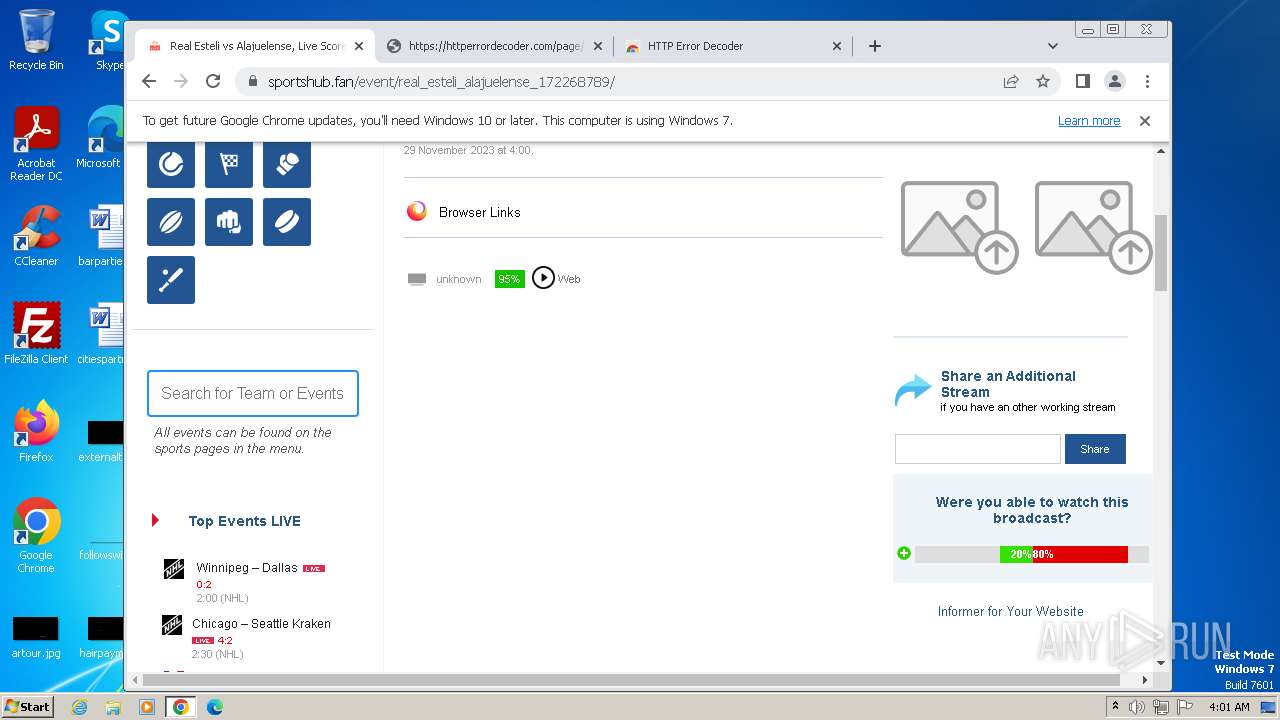The width and height of the screenshot is (1280, 720).
Task: Open Acrobat Reader DC desktop shortcut
Action: coord(36,144)
